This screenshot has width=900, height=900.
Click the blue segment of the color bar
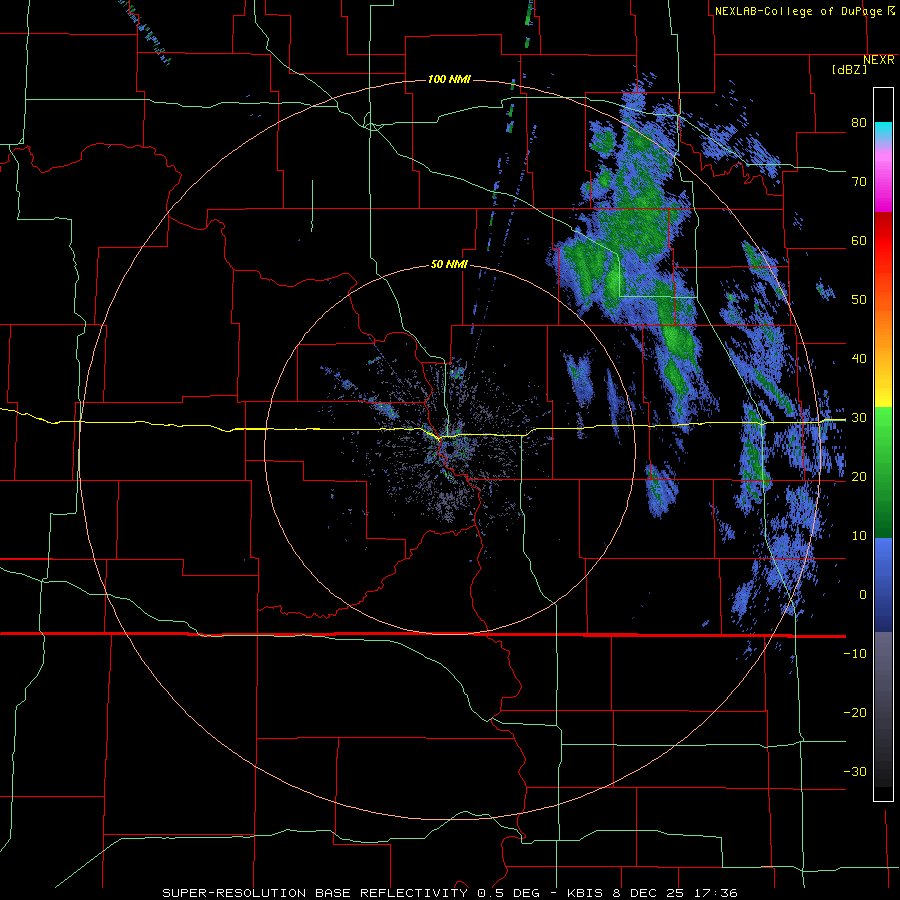click(883, 585)
